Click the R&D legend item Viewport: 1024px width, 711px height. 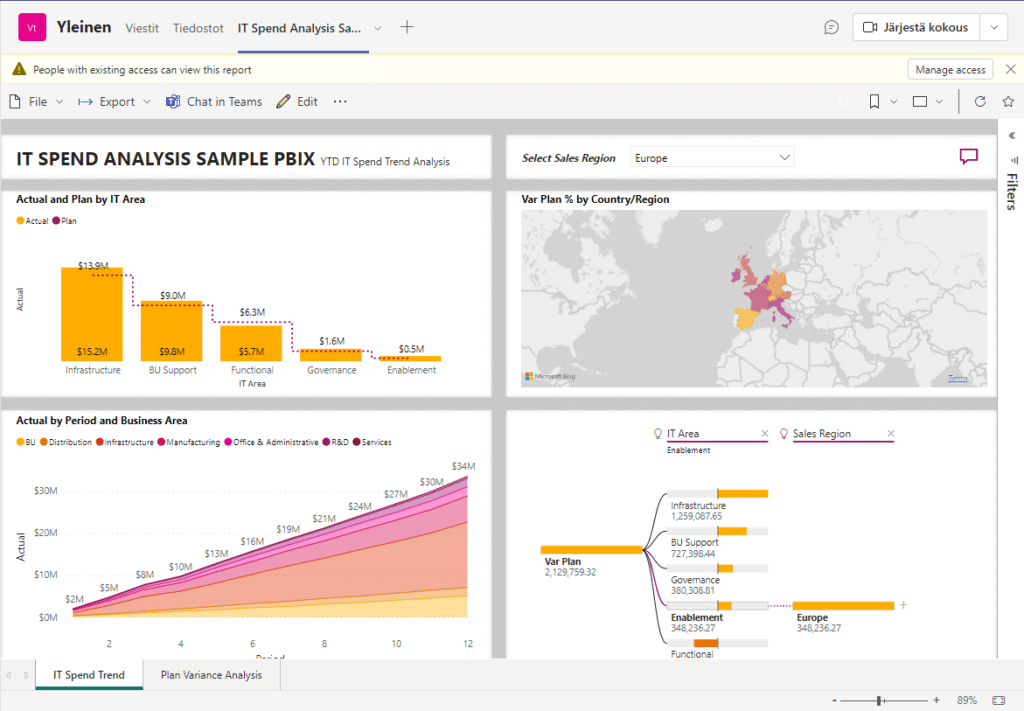point(335,442)
